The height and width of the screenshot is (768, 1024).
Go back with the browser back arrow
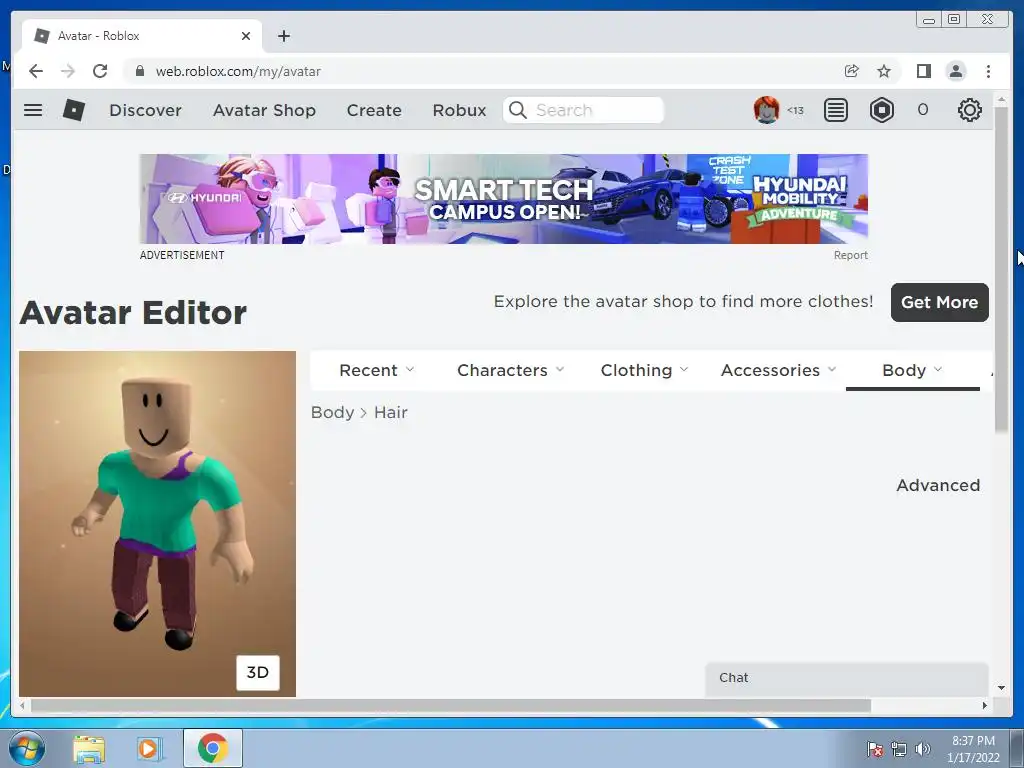point(36,71)
